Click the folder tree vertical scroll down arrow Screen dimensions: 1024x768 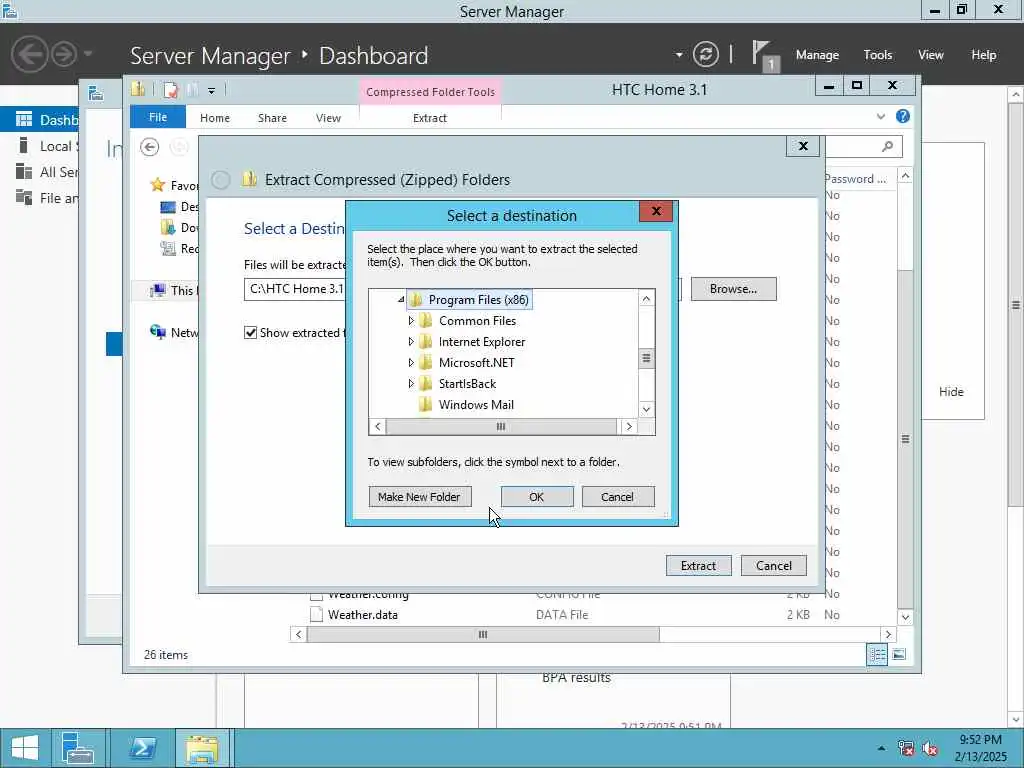(x=646, y=409)
